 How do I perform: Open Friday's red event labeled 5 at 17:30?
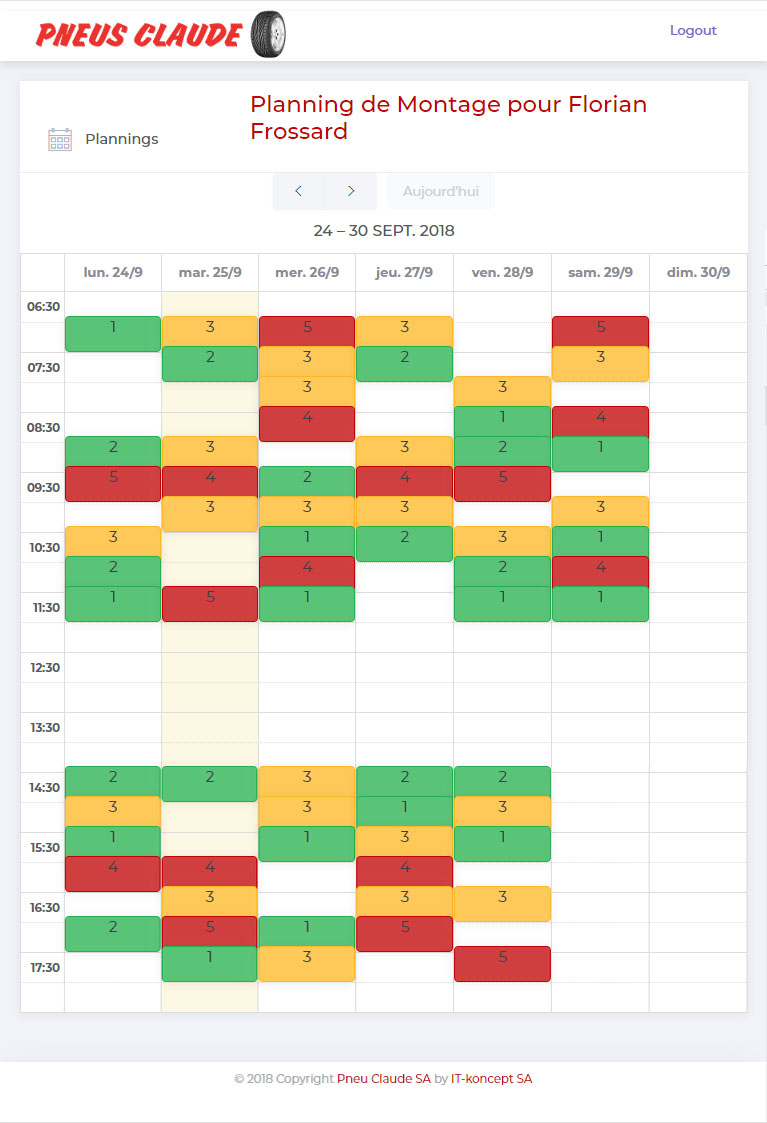tap(502, 964)
